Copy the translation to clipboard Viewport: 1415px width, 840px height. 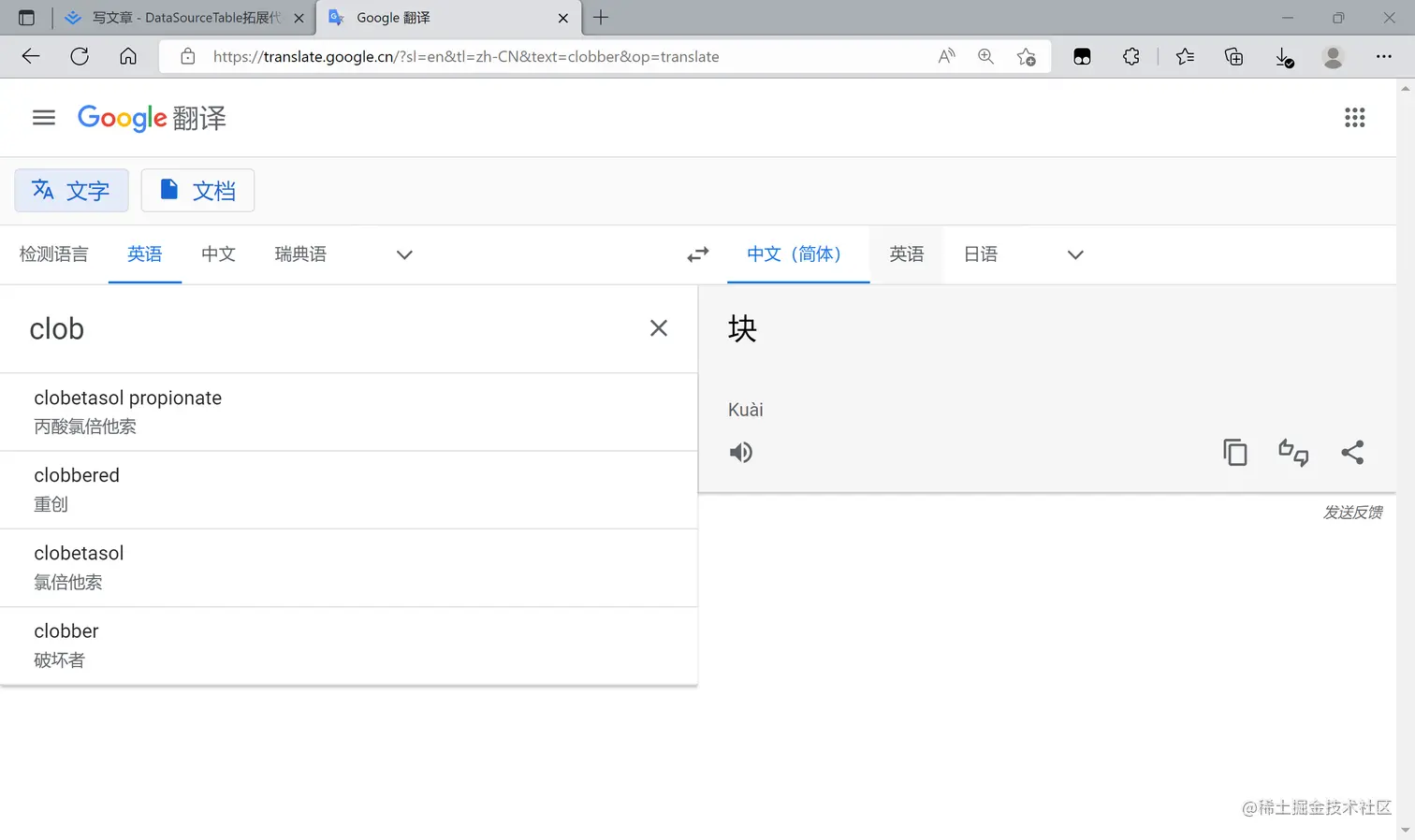pos(1235,453)
